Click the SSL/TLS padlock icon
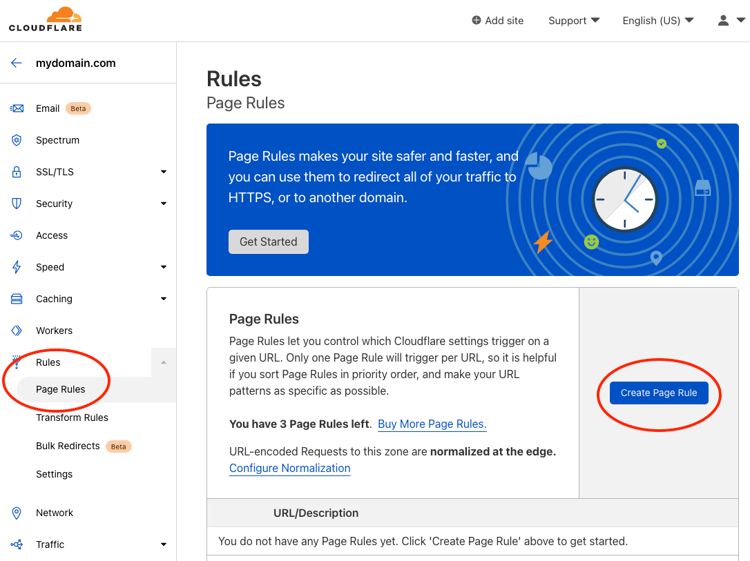 [17, 172]
